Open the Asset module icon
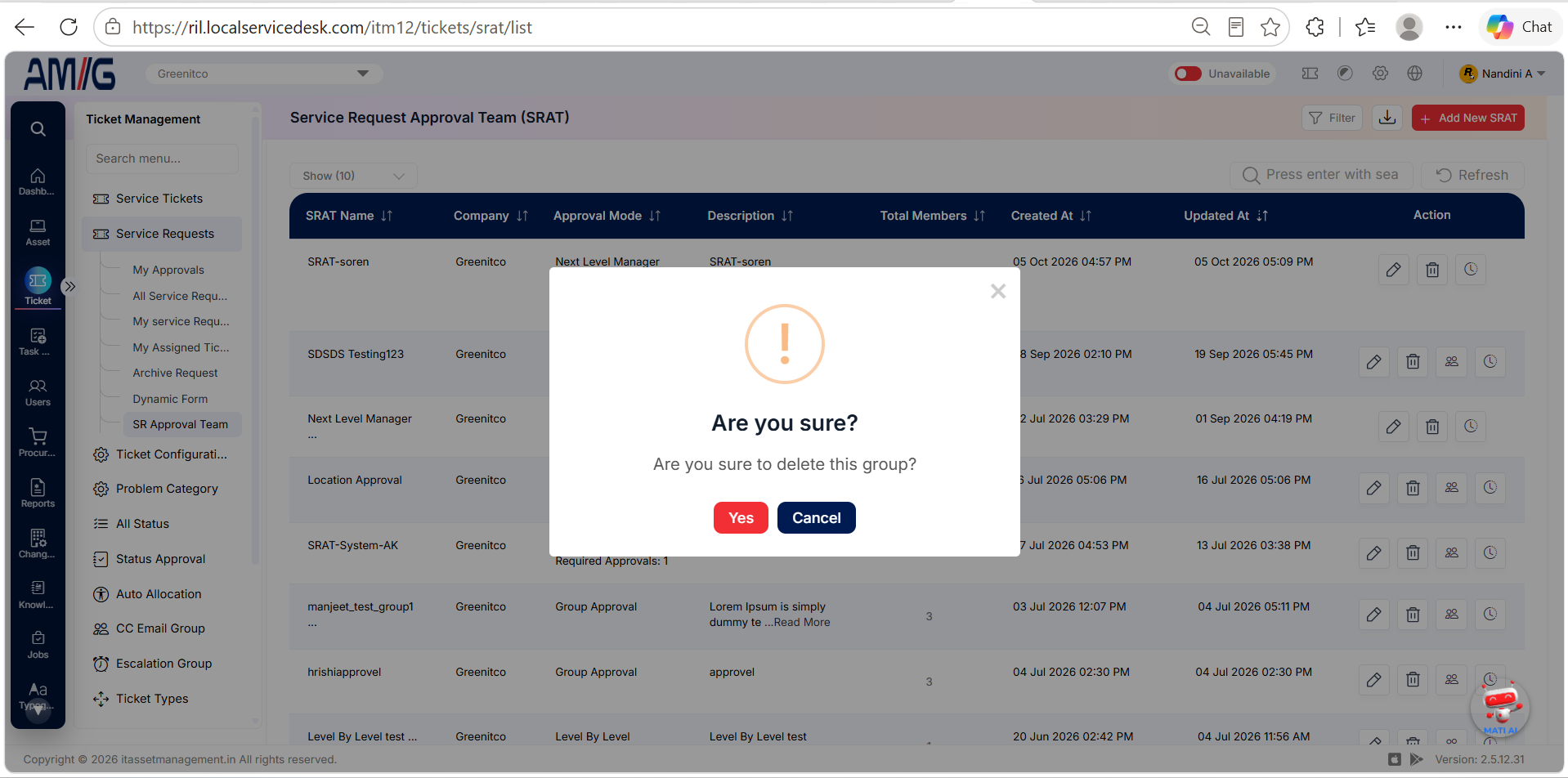Screen dimensions: 1568x778 coord(38,232)
